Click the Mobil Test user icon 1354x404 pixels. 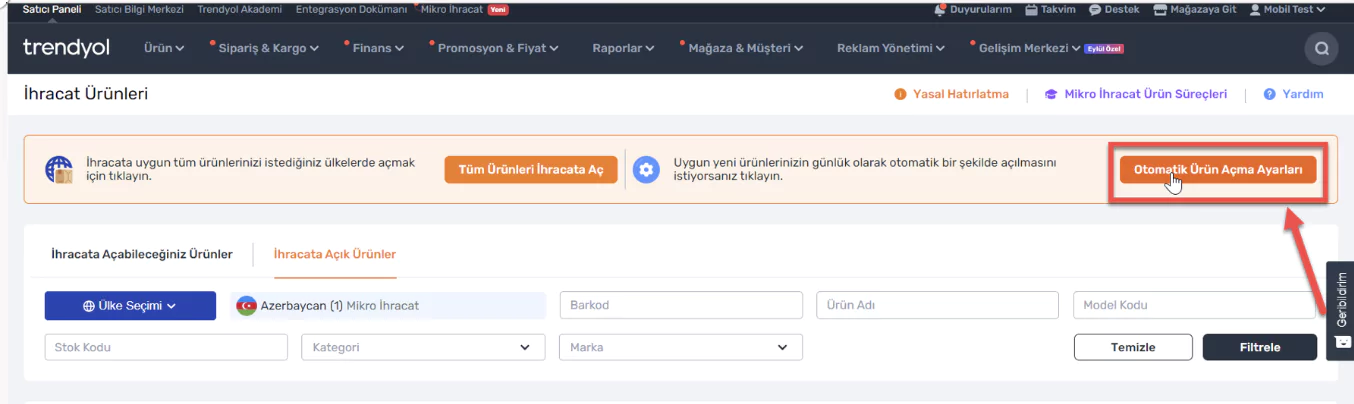[x=1255, y=9]
